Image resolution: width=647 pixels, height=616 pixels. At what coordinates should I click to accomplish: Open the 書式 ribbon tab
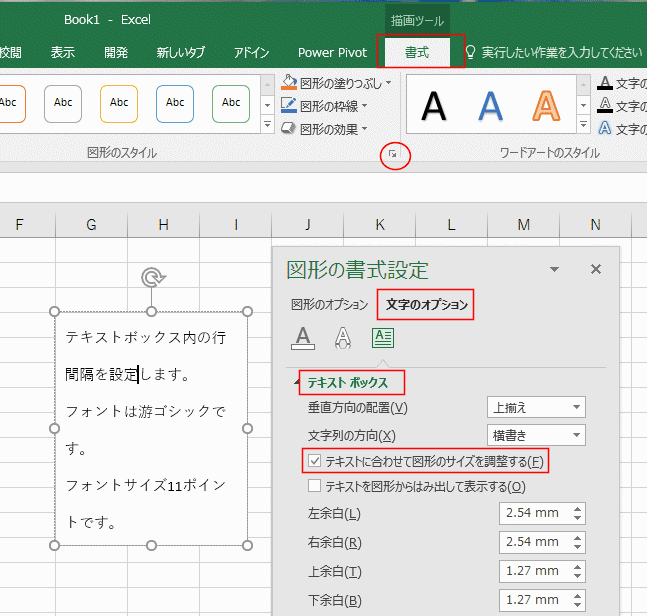click(417, 52)
